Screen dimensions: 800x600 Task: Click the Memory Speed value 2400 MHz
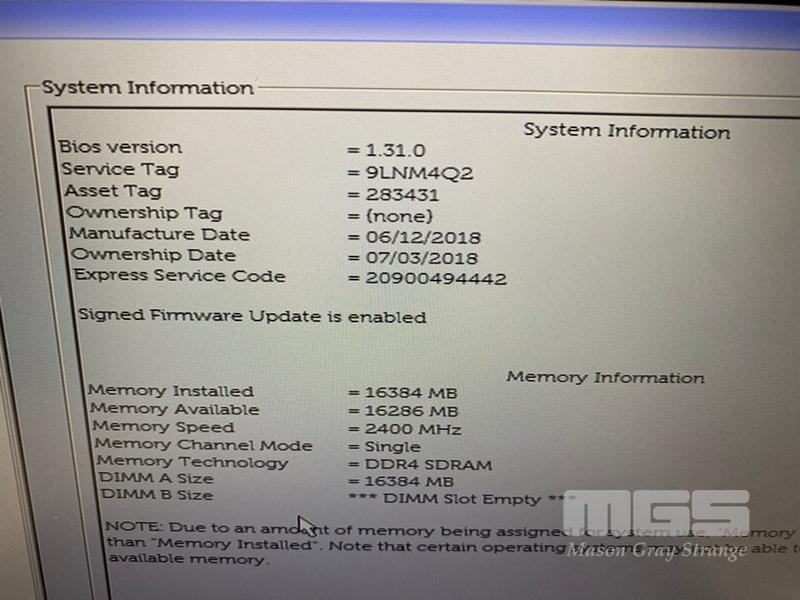pos(413,429)
